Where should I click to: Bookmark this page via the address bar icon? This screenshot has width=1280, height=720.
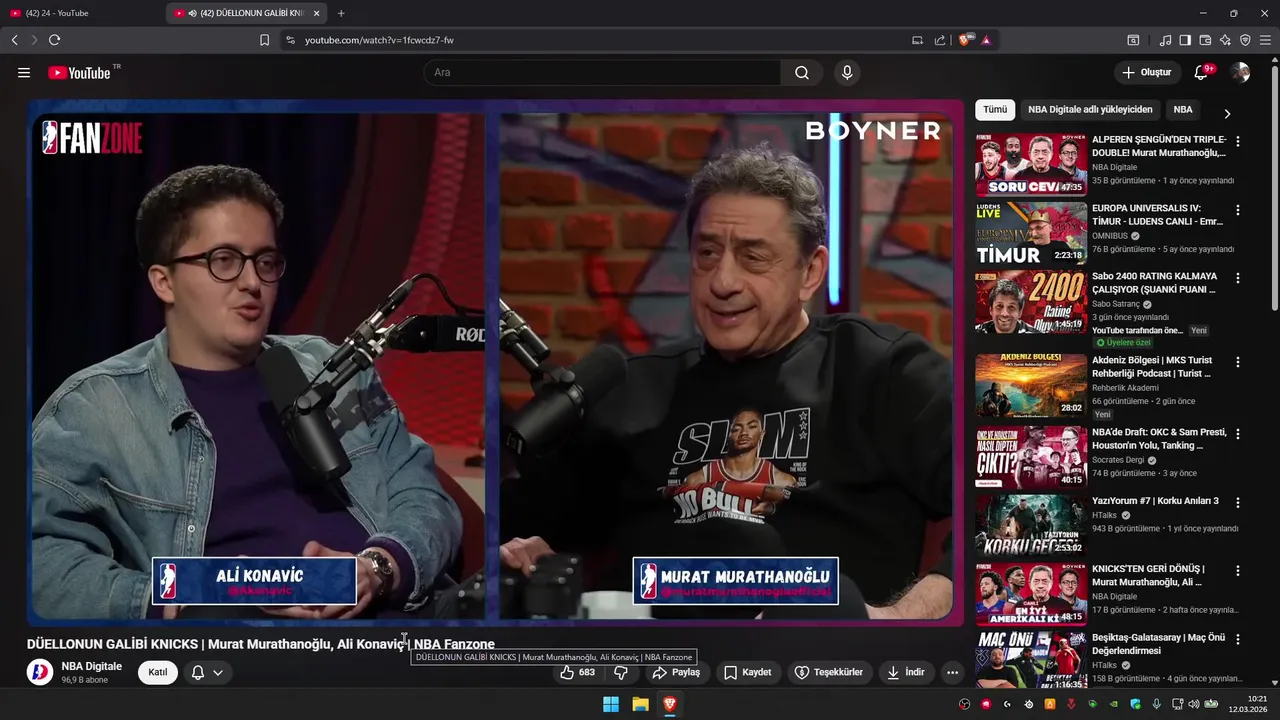pyautogui.click(x=264, y=40)
